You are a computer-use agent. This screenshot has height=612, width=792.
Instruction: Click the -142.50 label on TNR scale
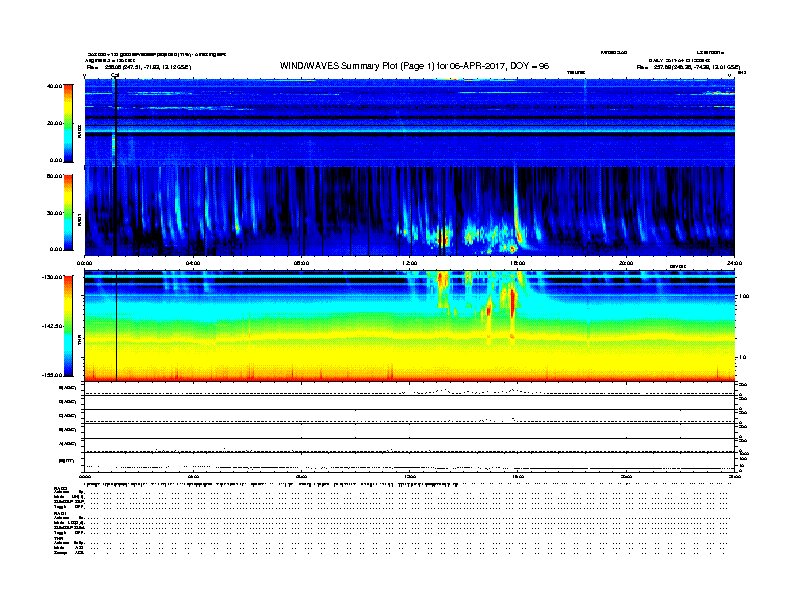53,326
